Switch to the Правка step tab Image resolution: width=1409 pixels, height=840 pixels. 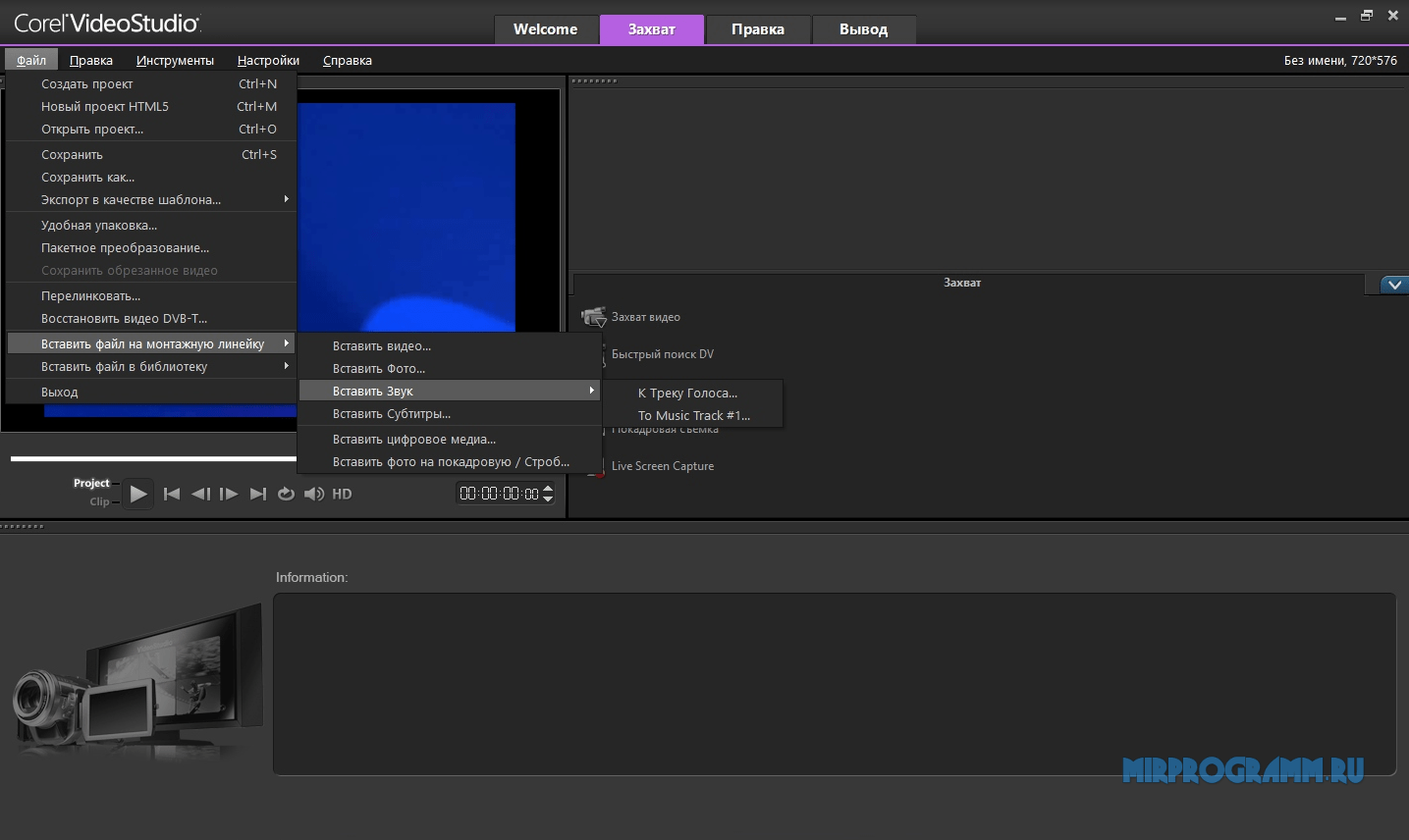tap(758, 29)
